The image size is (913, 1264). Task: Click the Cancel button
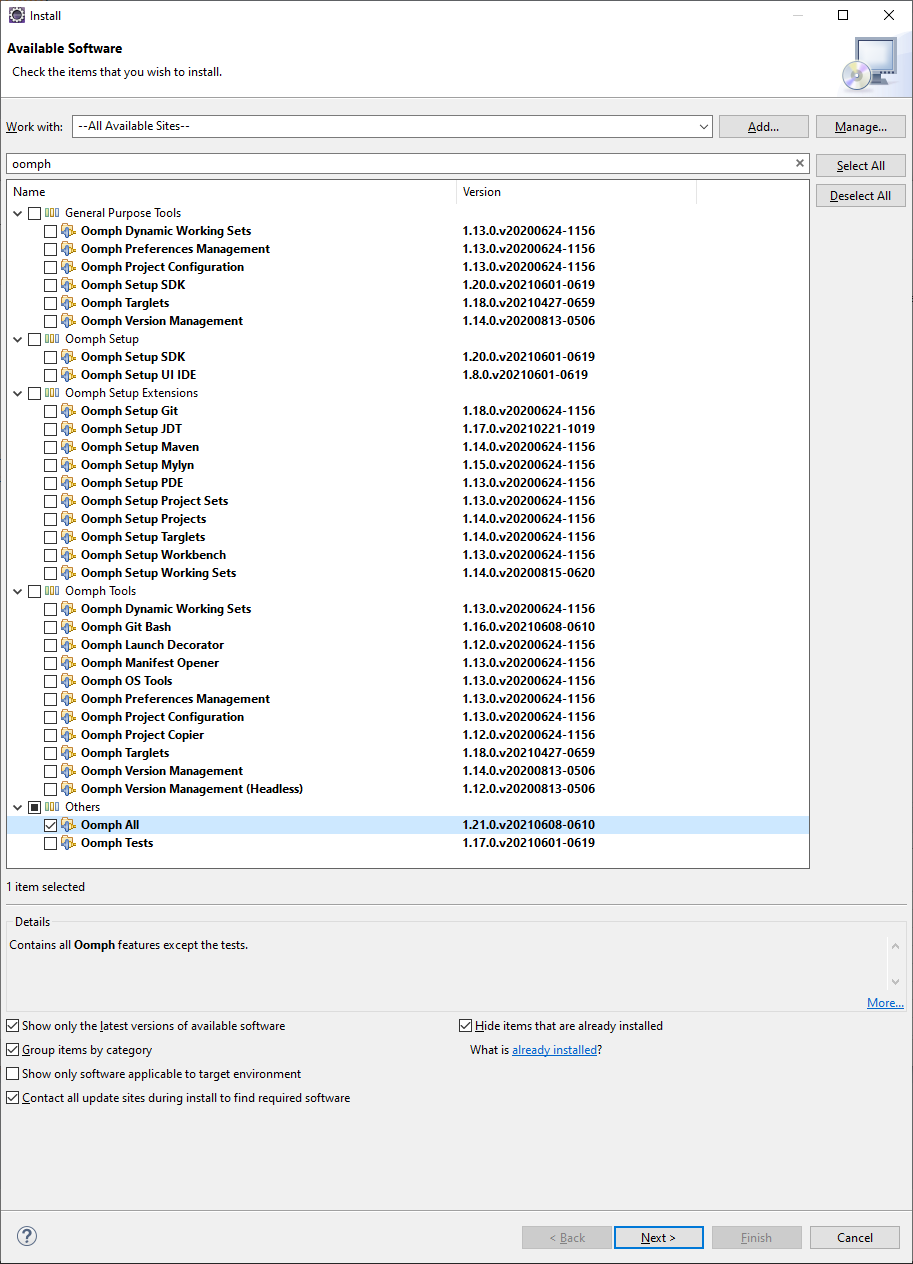click(x=854, y=1238)
